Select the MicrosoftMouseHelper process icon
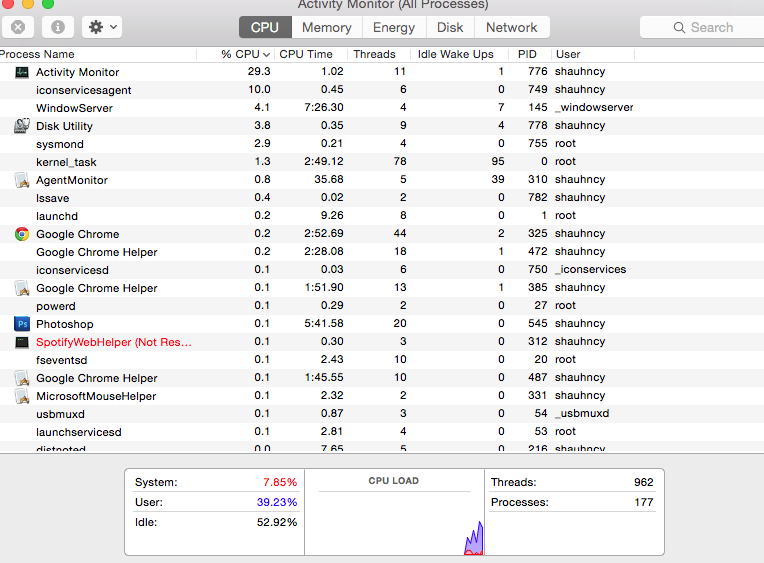The height and width of the screenshot is (563, 764). [22, 396]
